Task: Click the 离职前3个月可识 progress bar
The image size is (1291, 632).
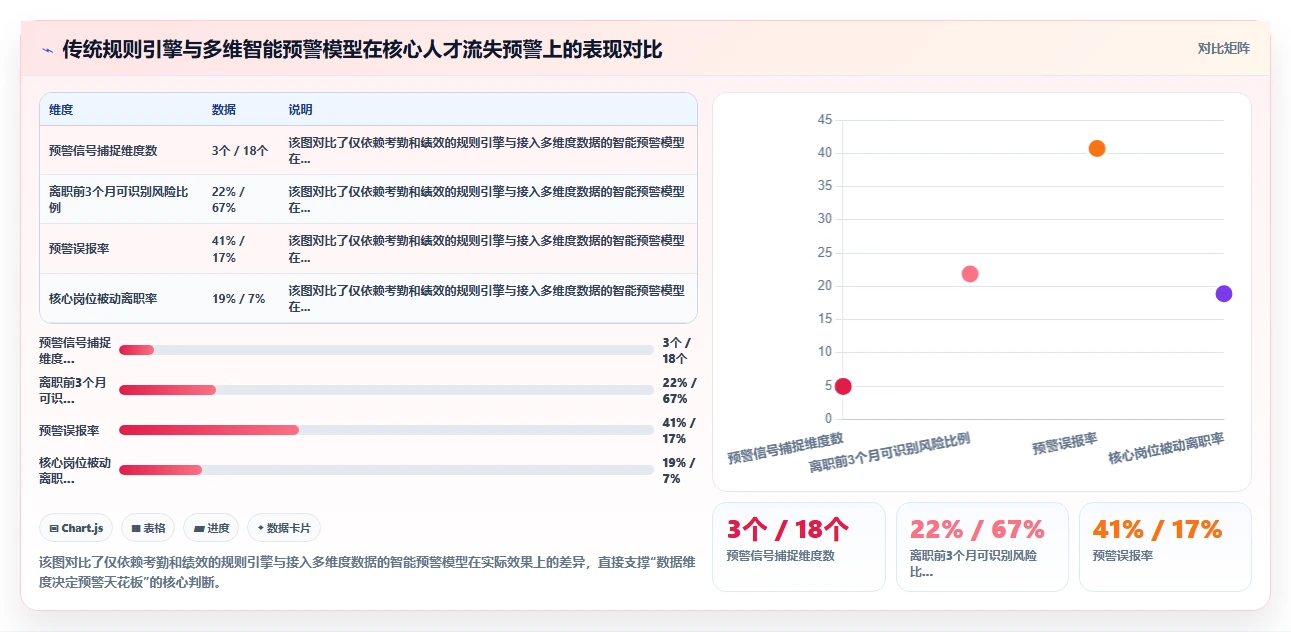Action: tap(386, 390)
